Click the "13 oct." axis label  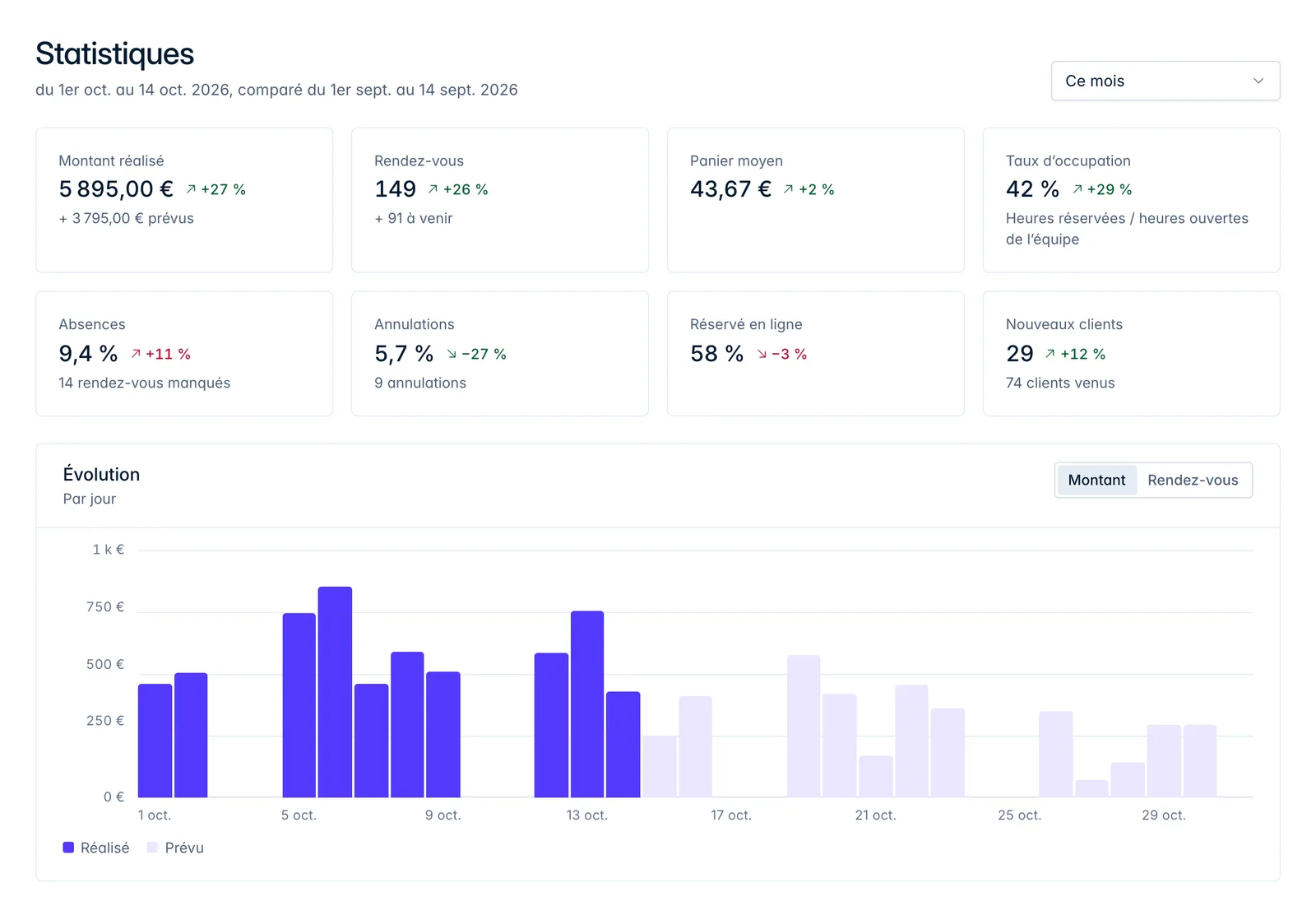click(x=586, y=815)
